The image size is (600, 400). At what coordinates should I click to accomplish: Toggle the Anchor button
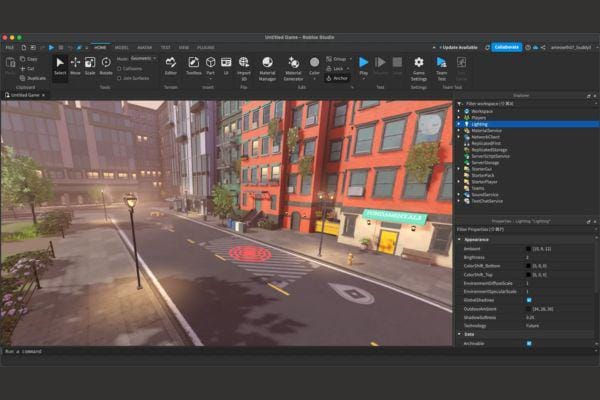tap(337, 78)
